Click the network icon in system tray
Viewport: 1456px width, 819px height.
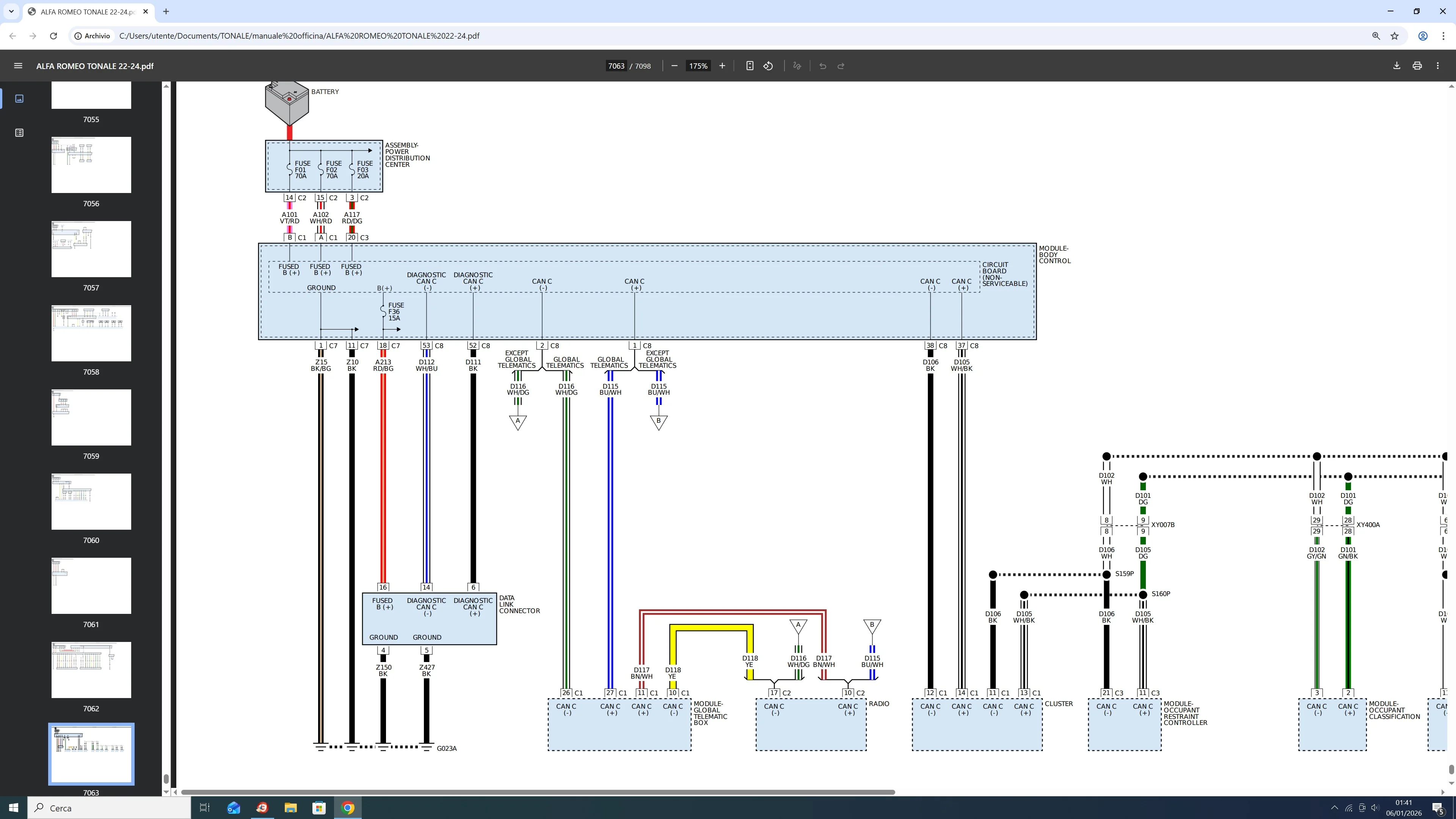(x=1349, y=808)
